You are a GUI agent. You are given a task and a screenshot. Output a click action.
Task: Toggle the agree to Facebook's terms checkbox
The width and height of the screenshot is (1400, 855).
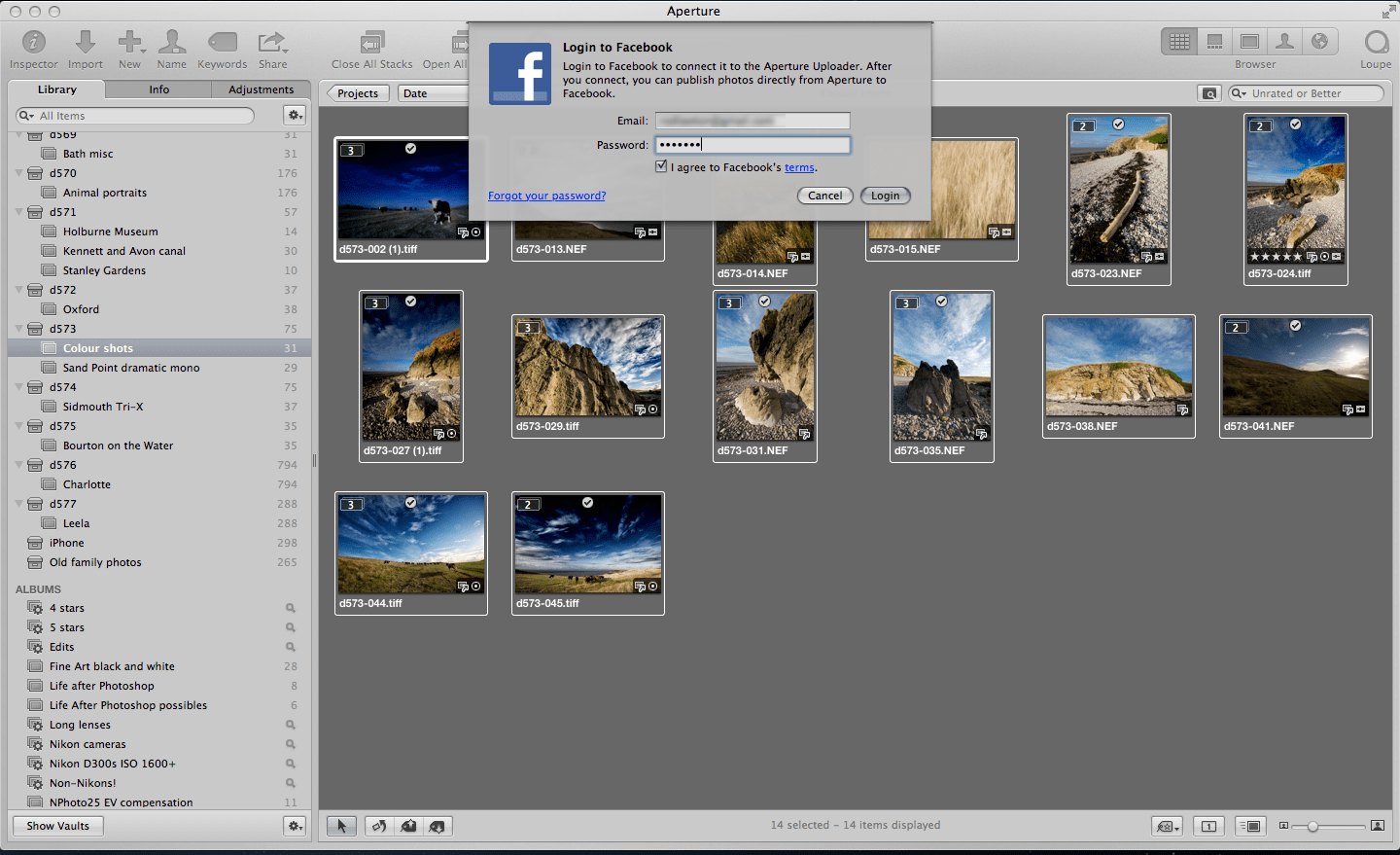point(661,166)
